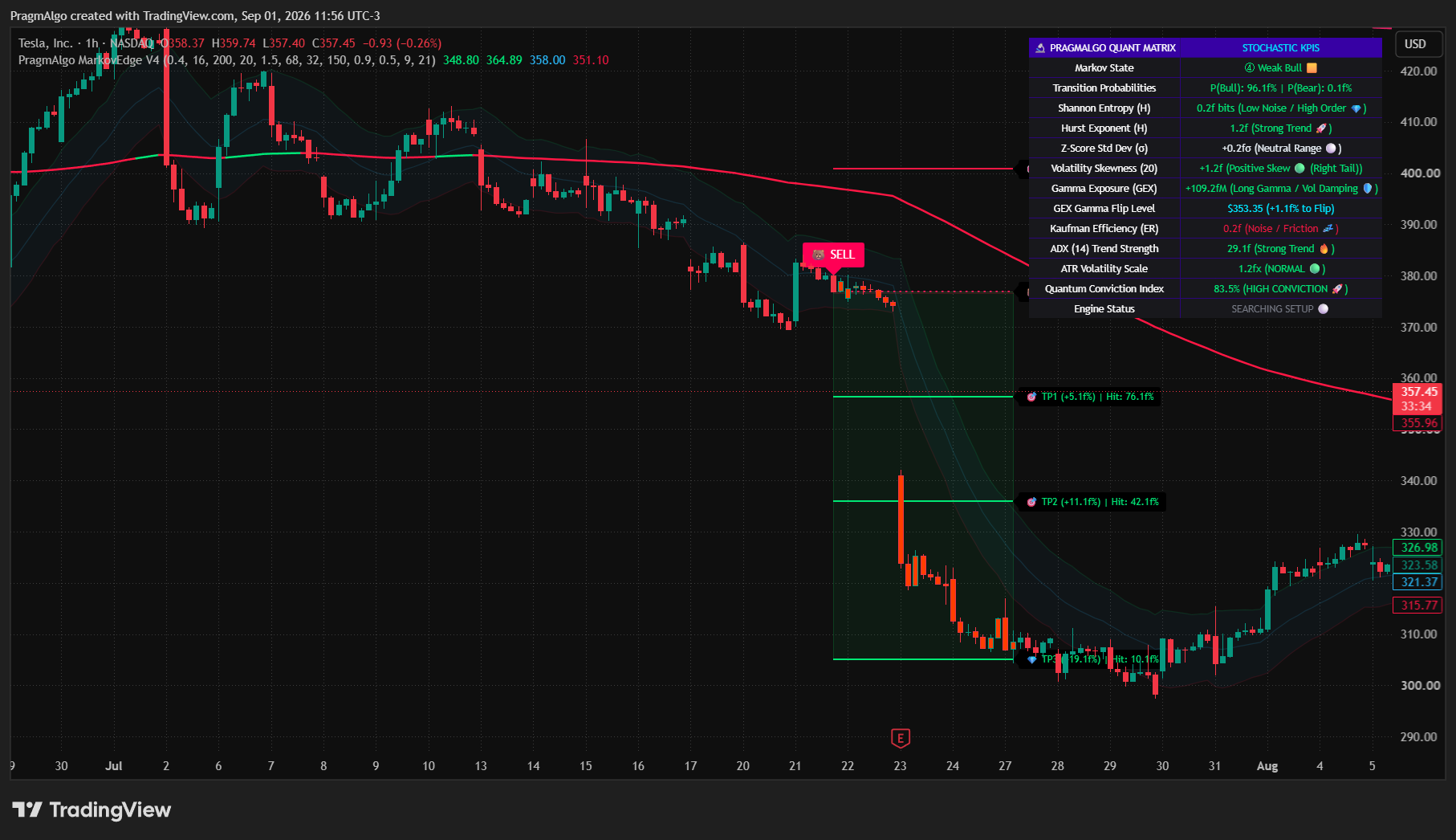The image size is (1456, 840).
Task: Click the Kaufman Efficiency (ER) label
Action: (x=1104, y=229)
